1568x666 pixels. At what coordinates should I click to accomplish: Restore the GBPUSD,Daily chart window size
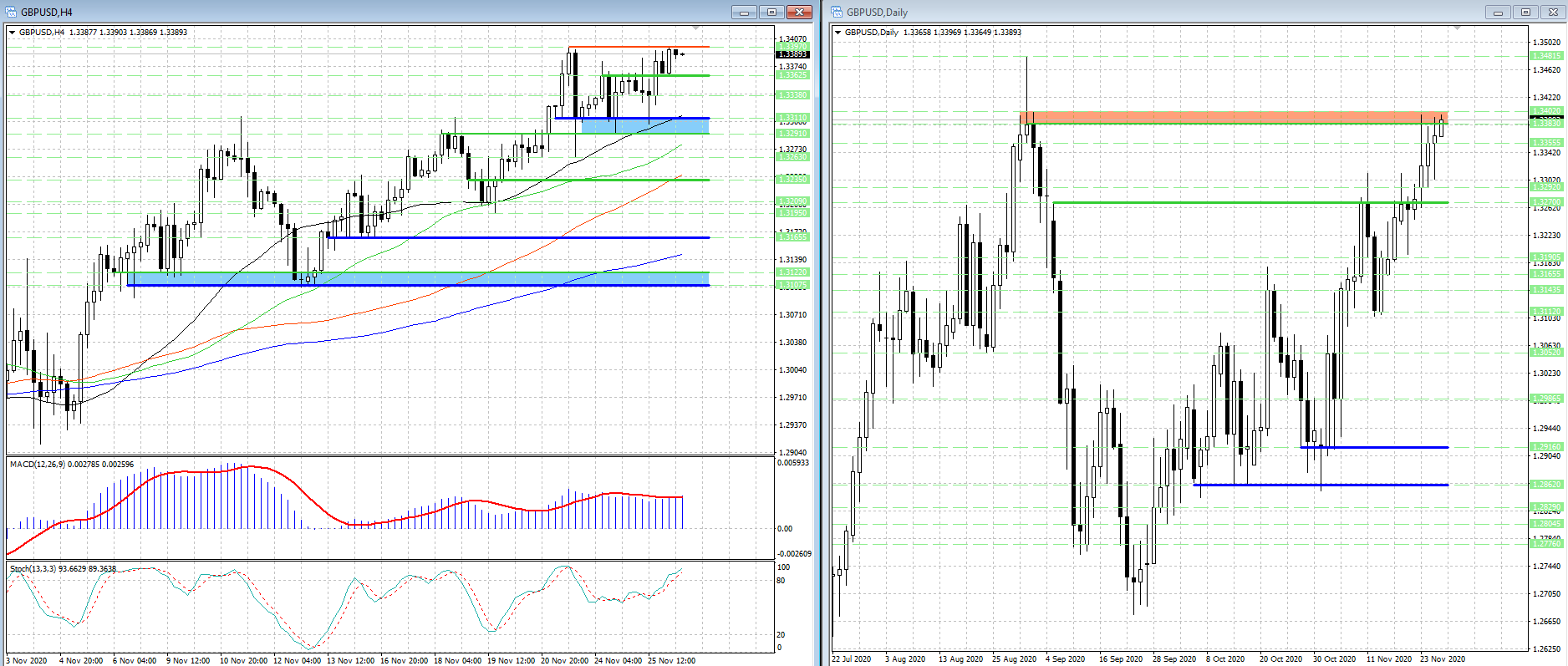pyautogui.click(x=1525, y=12)
